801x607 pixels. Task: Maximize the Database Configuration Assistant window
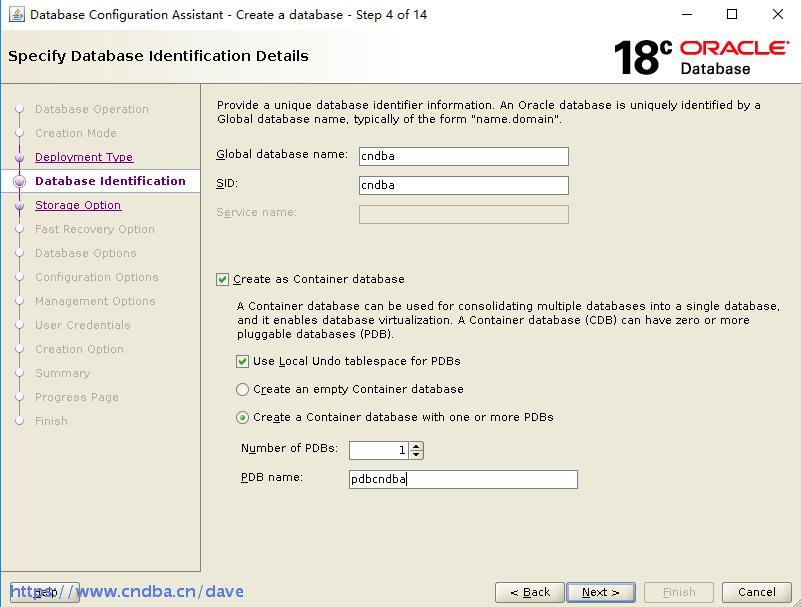tap(732, 14)
